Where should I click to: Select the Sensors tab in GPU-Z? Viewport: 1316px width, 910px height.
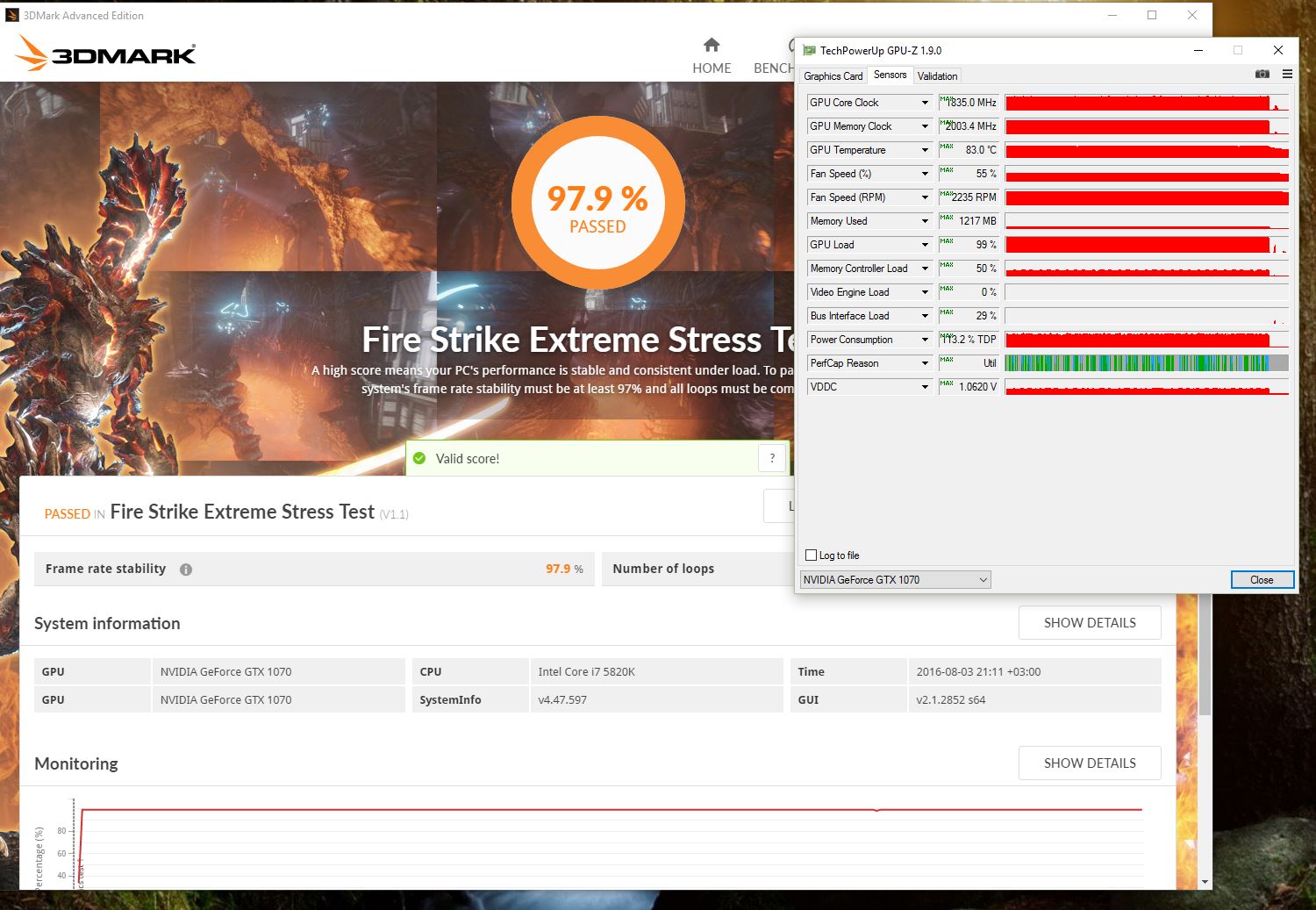click(890, 75)
